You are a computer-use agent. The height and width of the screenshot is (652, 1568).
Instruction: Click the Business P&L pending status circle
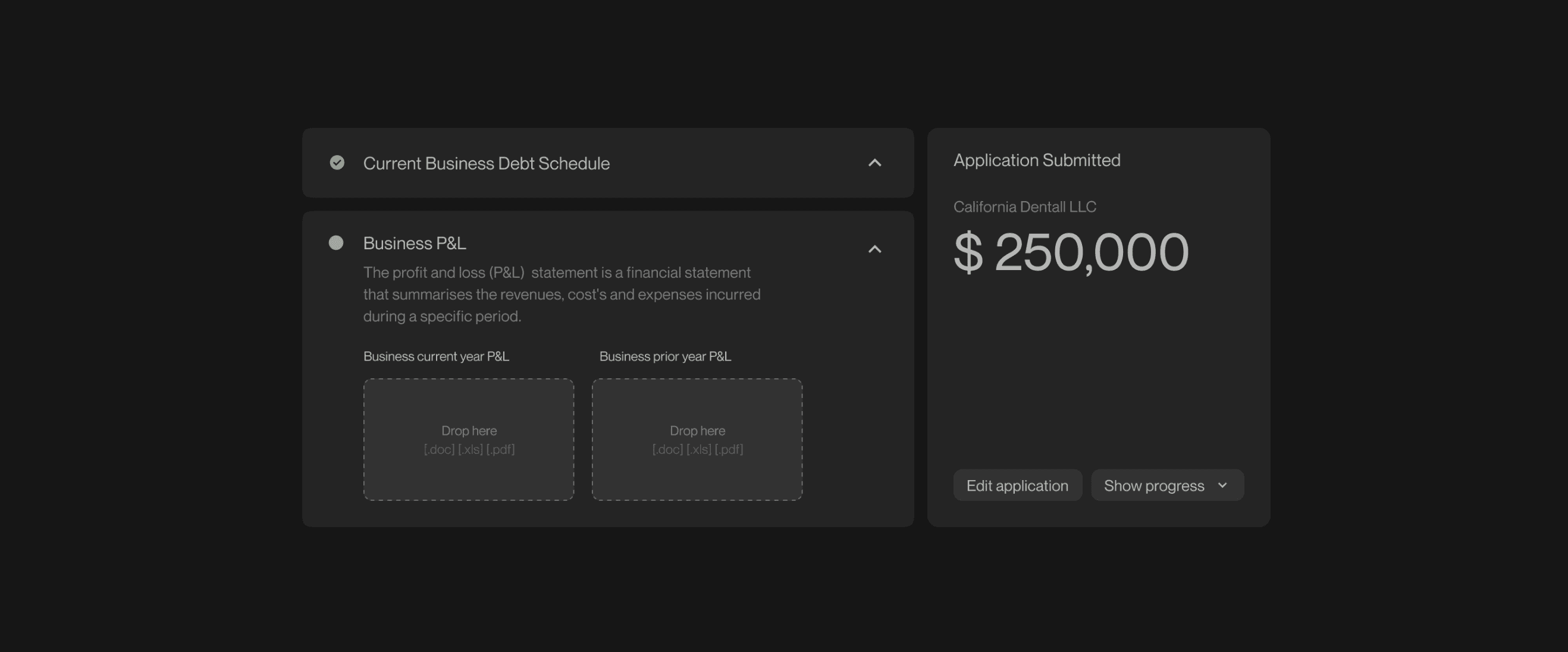click(x=336, y=243)
